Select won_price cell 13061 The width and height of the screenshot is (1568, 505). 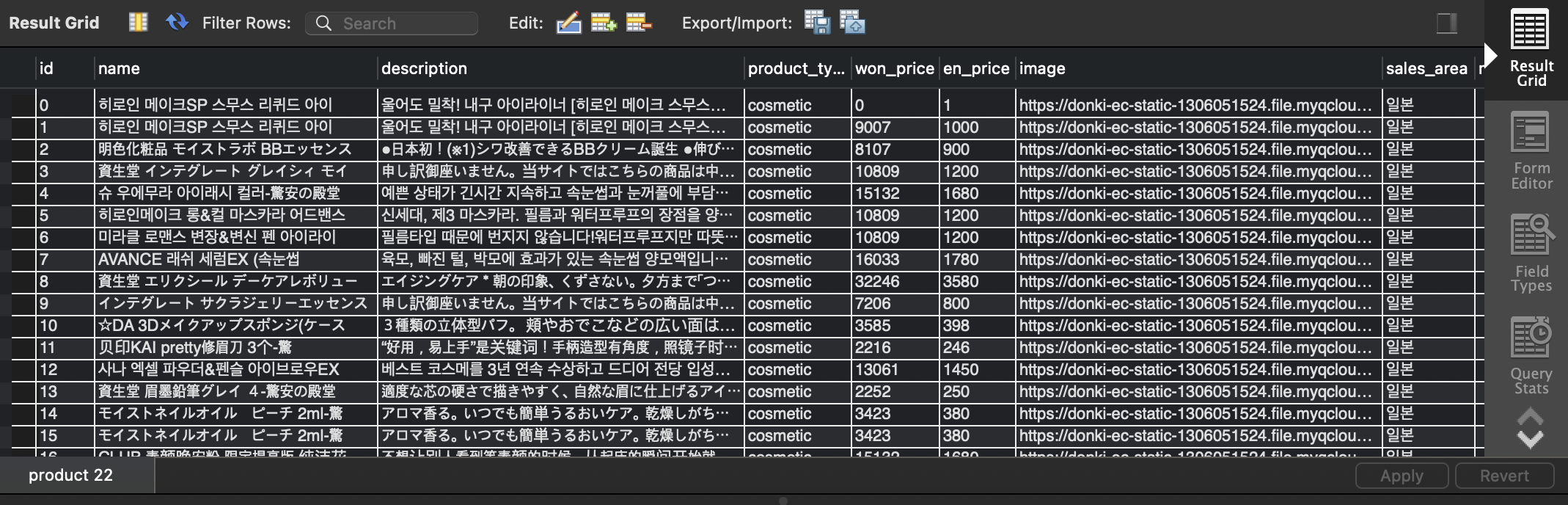(895, 369)
